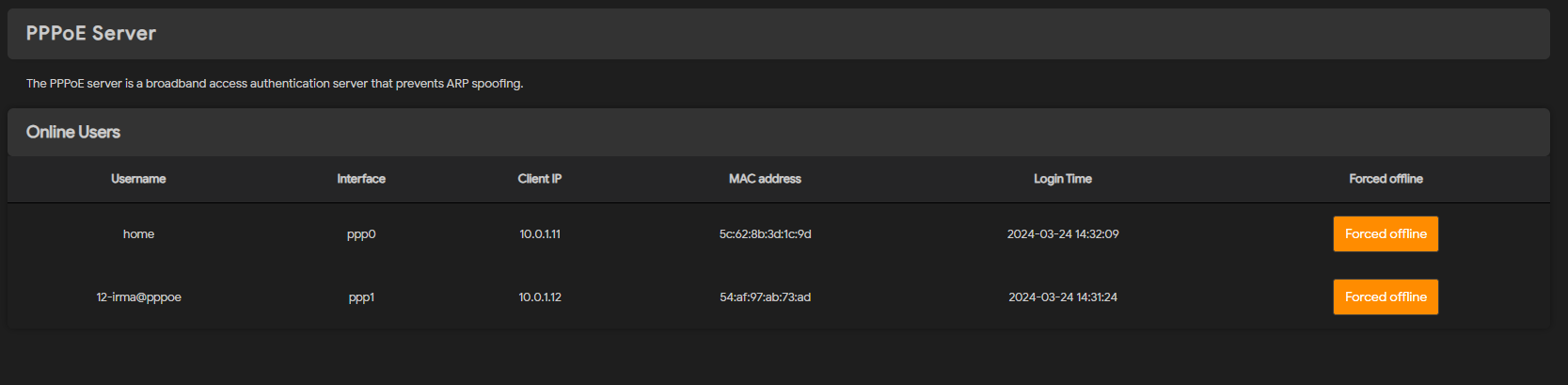
Task: Click the Online Users section header
Action: coord(73,133)
